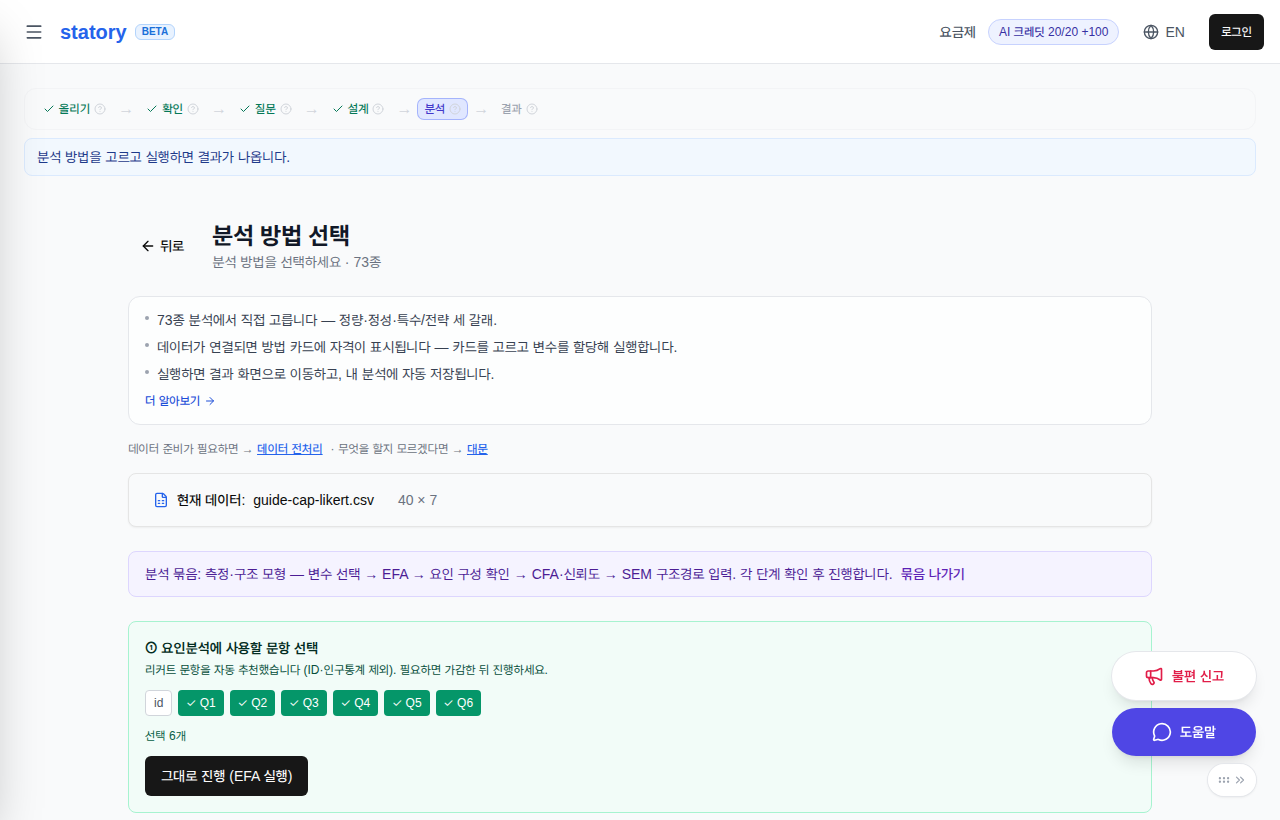
Task: Click the 뒤로 back arrow
Action: [x=163, y=246]
